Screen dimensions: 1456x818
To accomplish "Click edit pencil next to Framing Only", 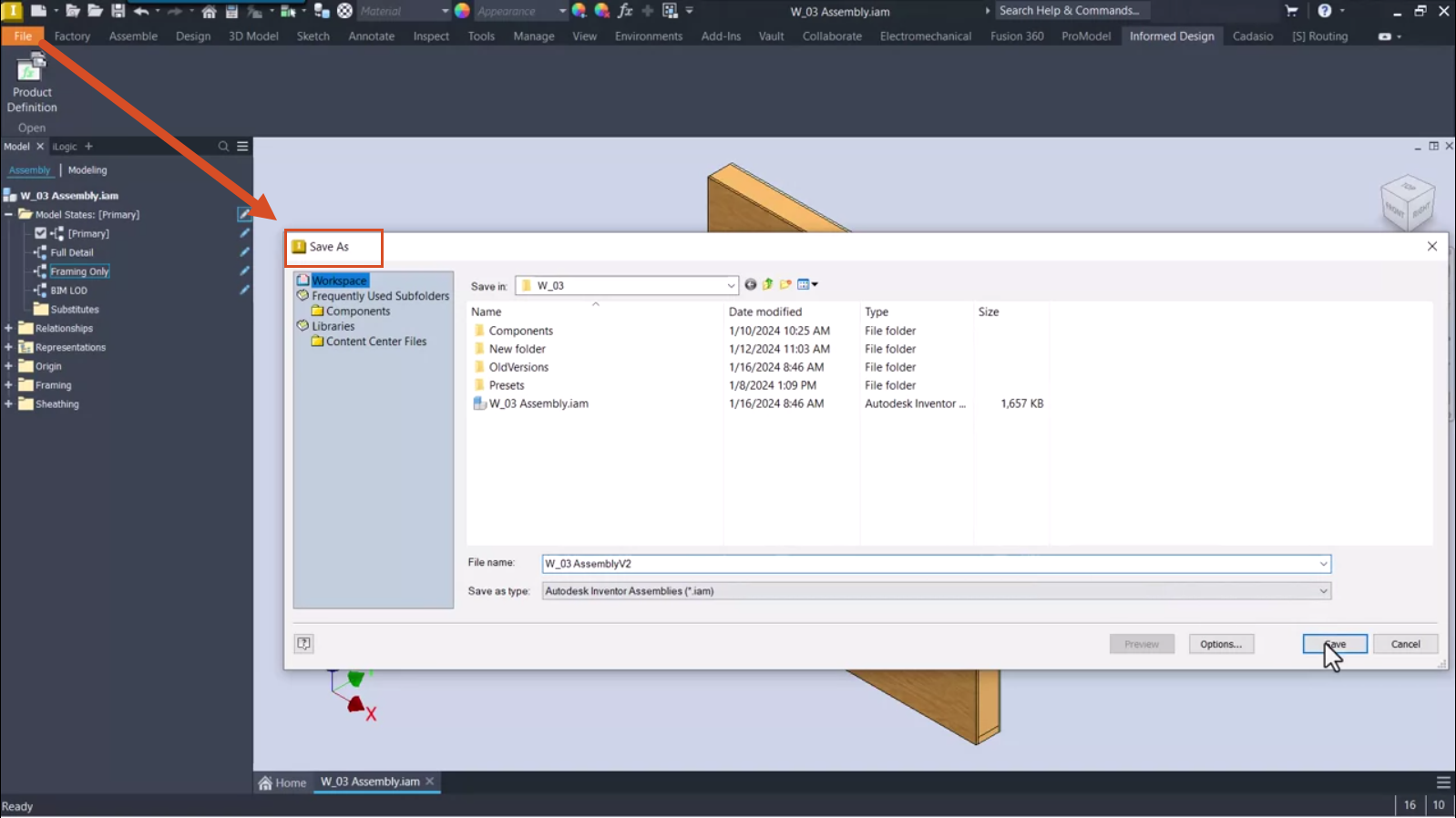I will point(244,271).
